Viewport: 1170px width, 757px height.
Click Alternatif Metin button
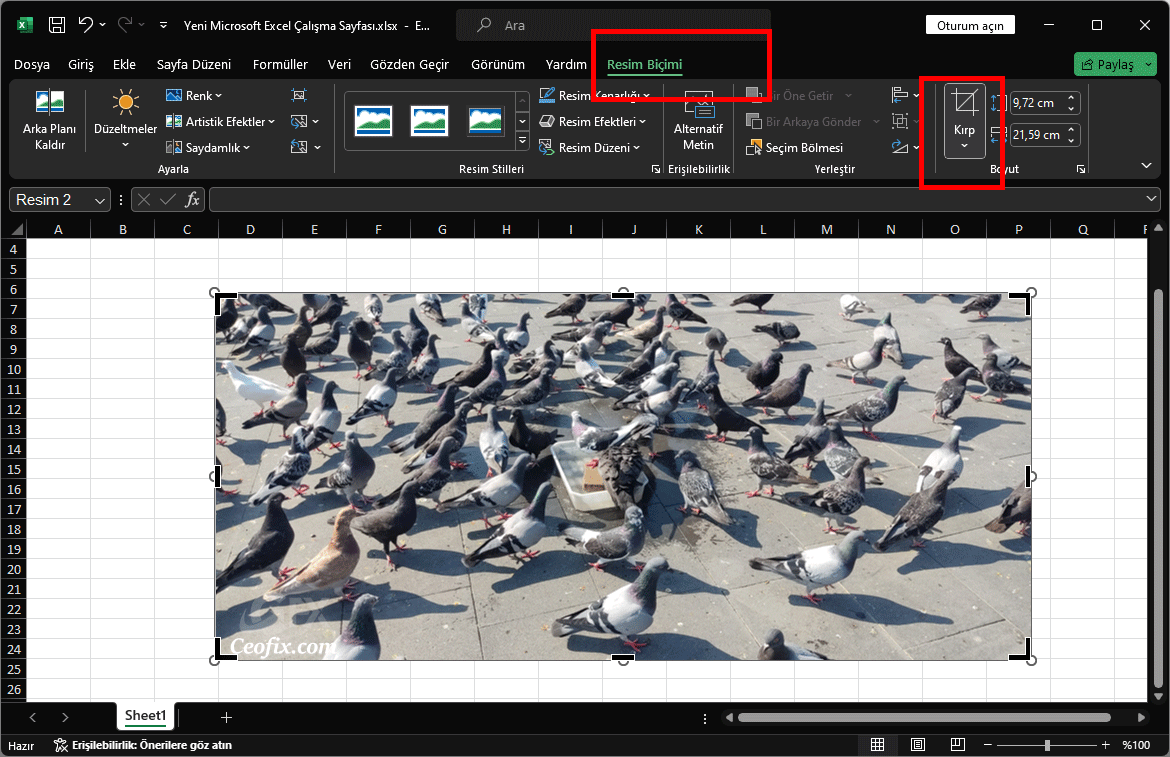698,121
